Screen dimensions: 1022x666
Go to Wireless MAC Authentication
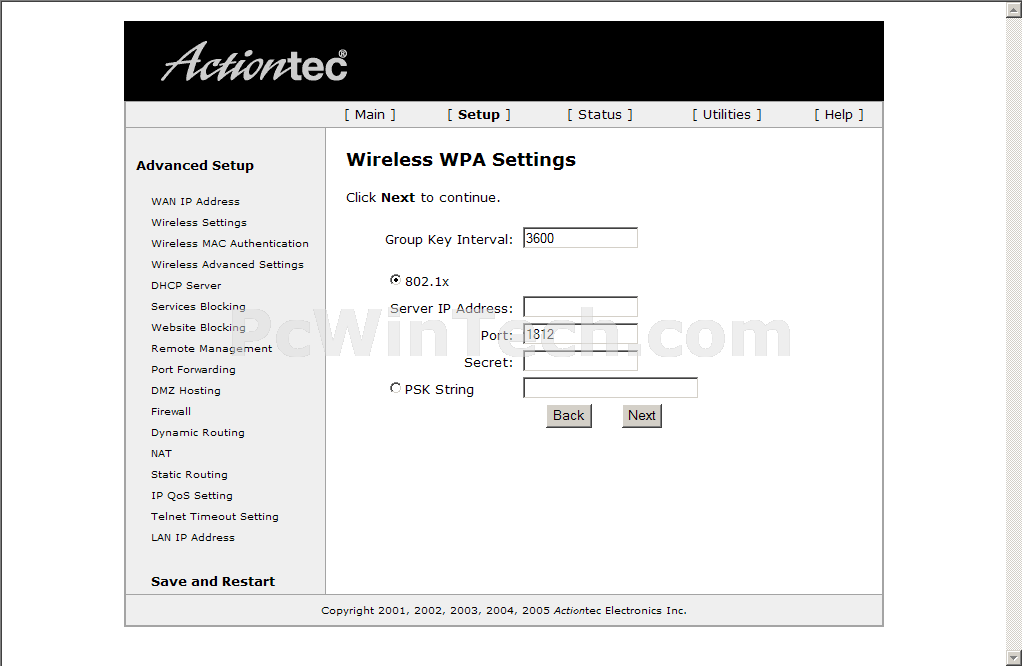tap(230, 243)
